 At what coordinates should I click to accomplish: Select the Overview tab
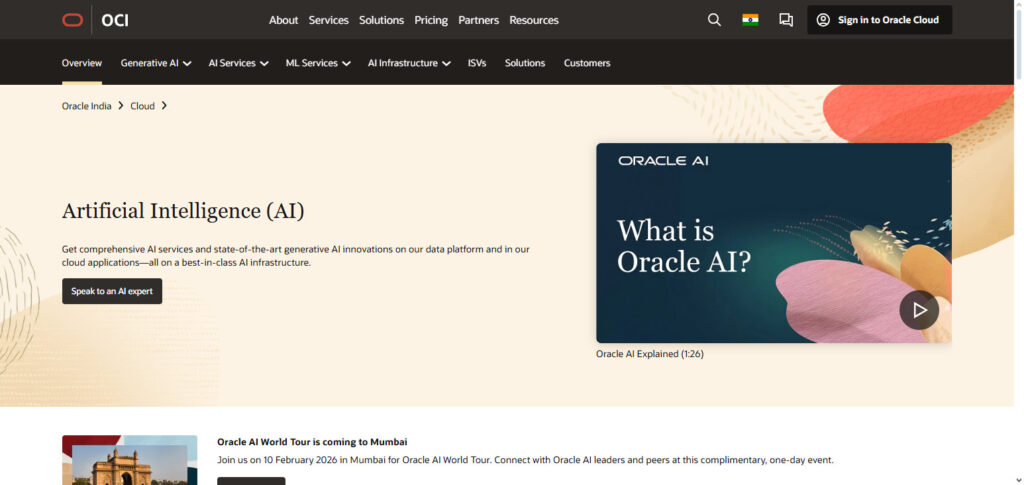coord(82,63)
